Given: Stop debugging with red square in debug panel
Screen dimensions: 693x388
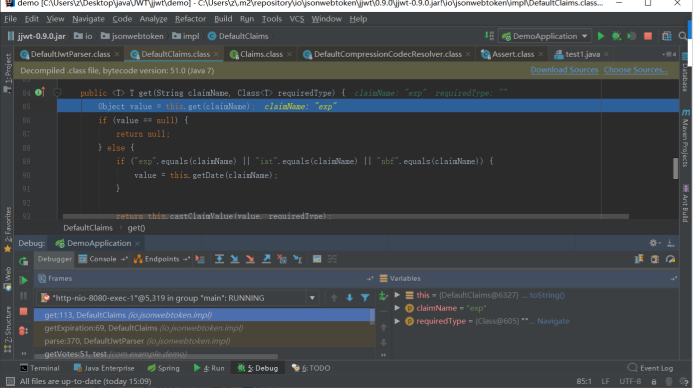Looking at the screenshot, I should tap(24, 312).
